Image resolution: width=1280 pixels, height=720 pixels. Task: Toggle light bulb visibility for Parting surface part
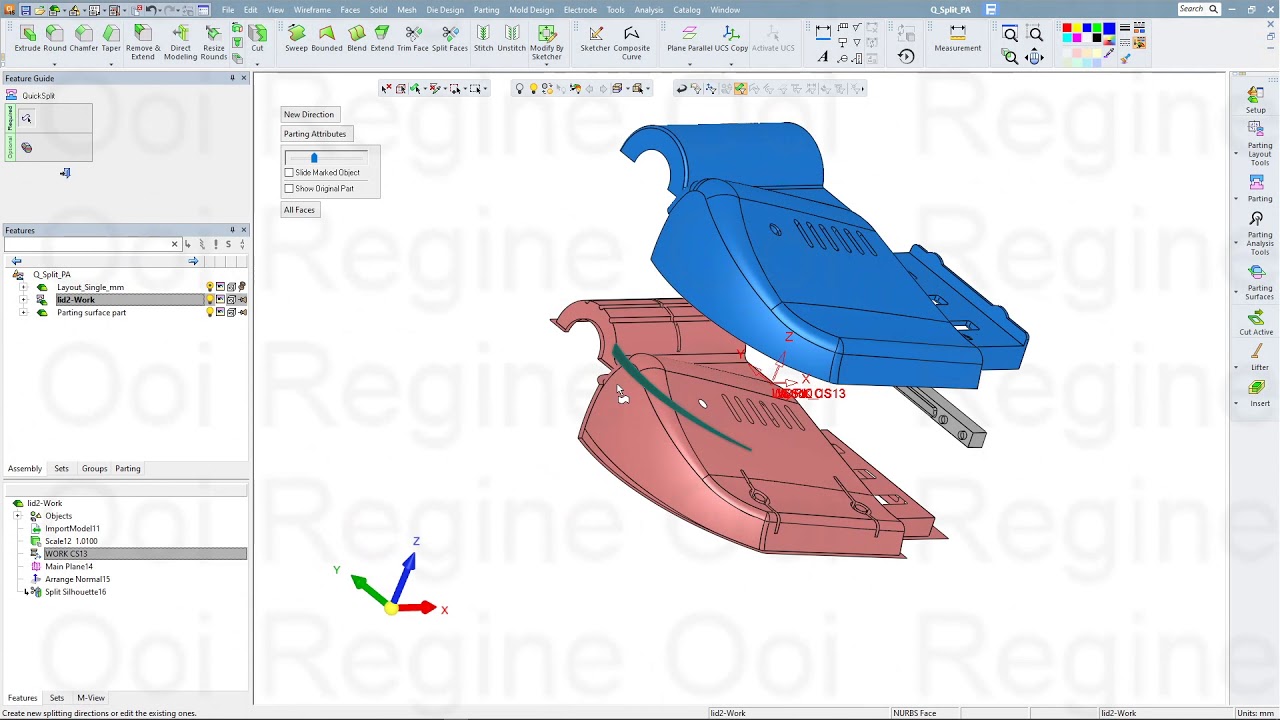(210, 313)
